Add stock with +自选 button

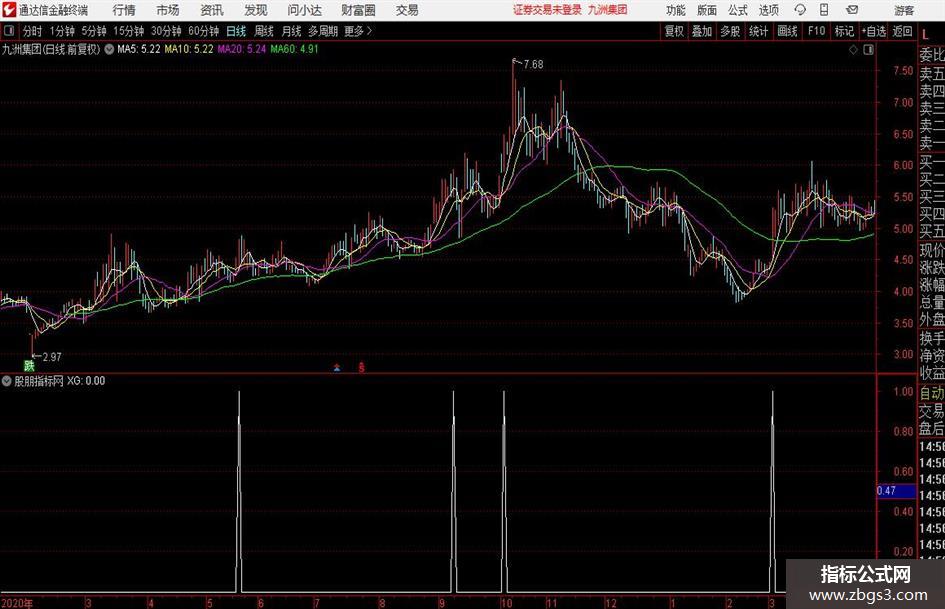point(874,31)
